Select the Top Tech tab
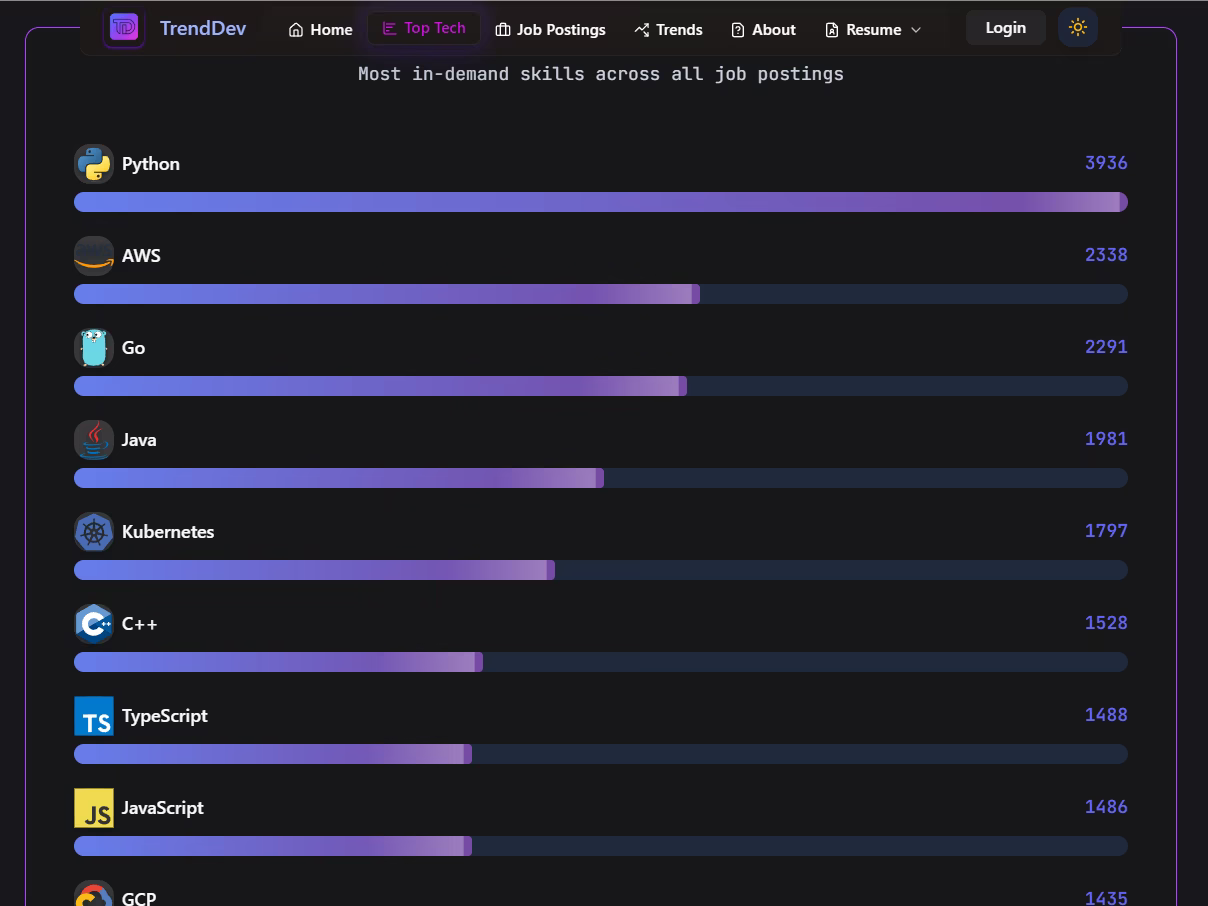 click(424, 28)
